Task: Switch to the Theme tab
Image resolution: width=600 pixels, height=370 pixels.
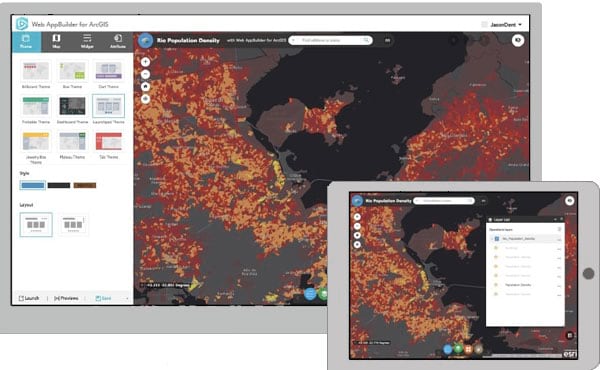Action: (26, 42)
